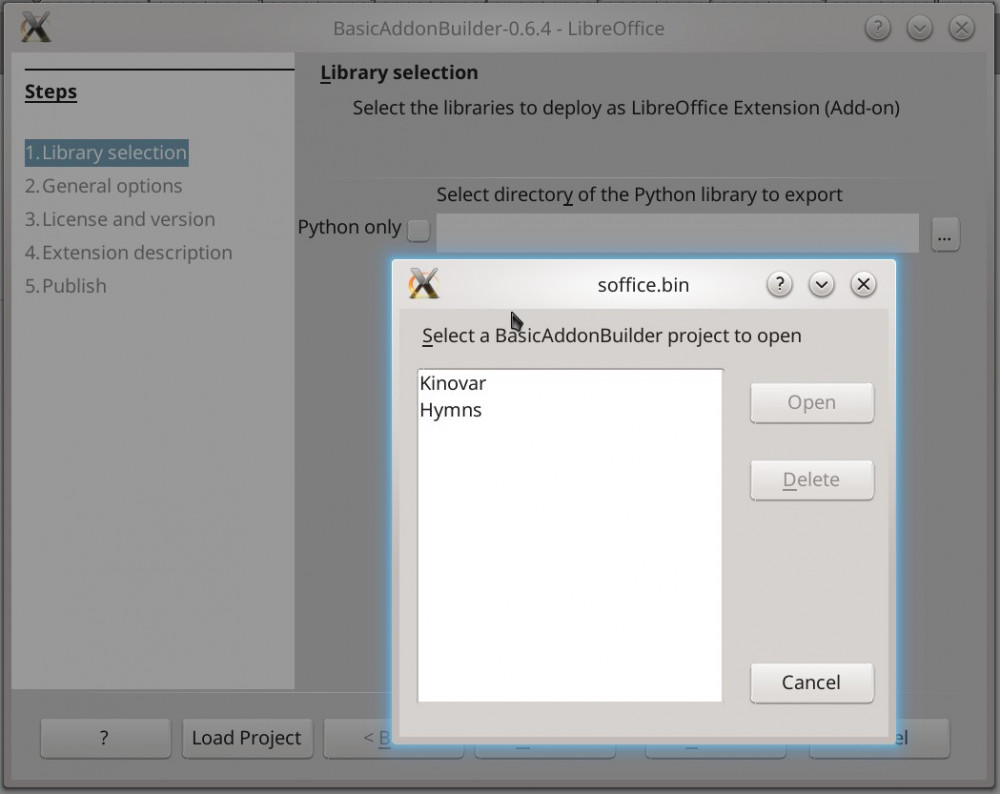This screenshot has width=1000, height=794.
Task: Cancel the project selection dialog
Action: tap(812, 682)
